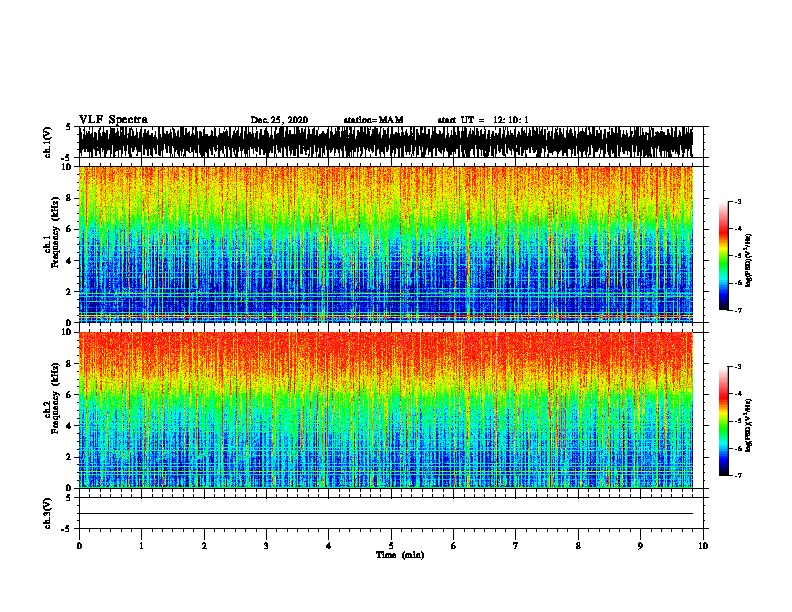Click the "station=MAM" header label
The height and width of the screenshot is (612, 792).
click(373, 120)
